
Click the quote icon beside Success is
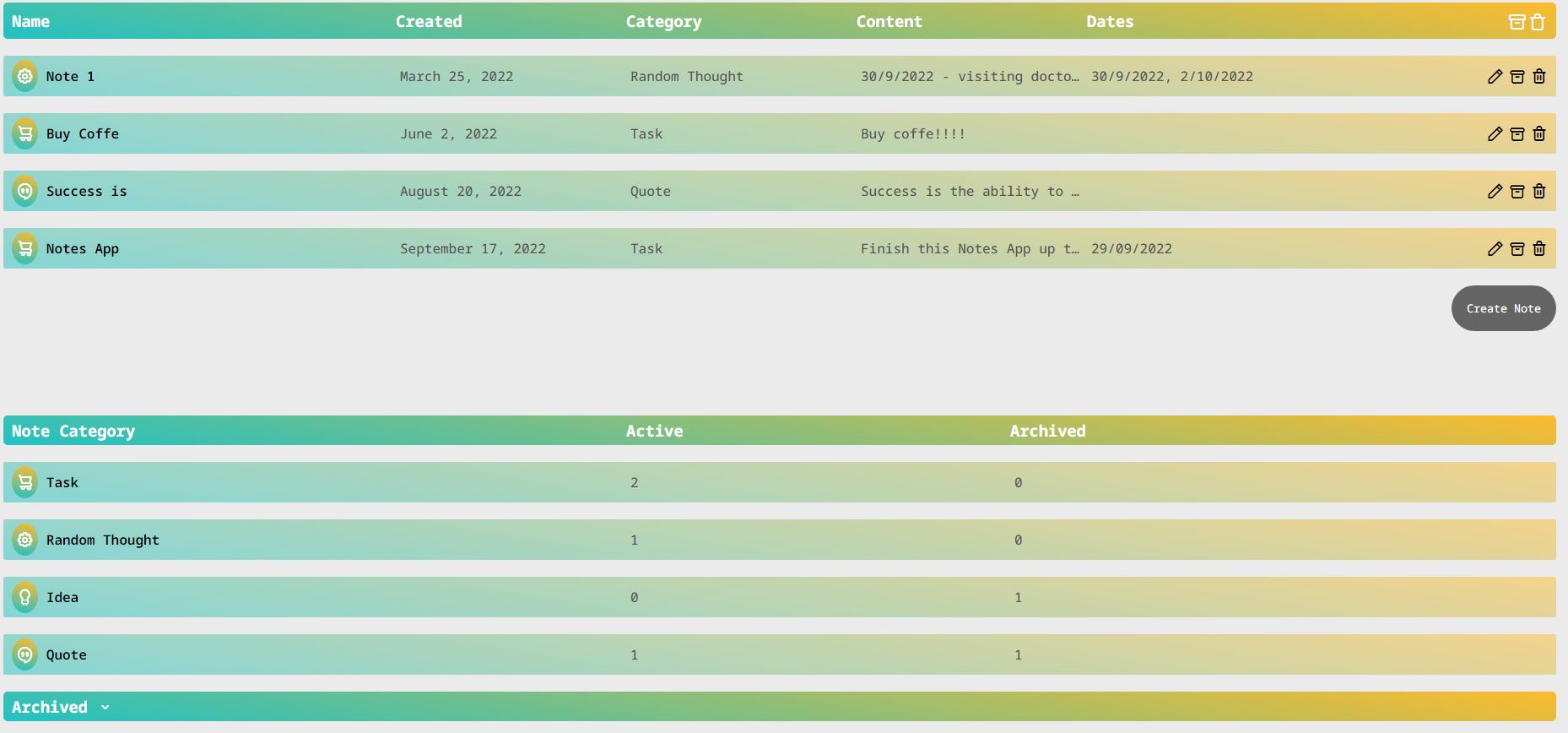tap(25, 191)
